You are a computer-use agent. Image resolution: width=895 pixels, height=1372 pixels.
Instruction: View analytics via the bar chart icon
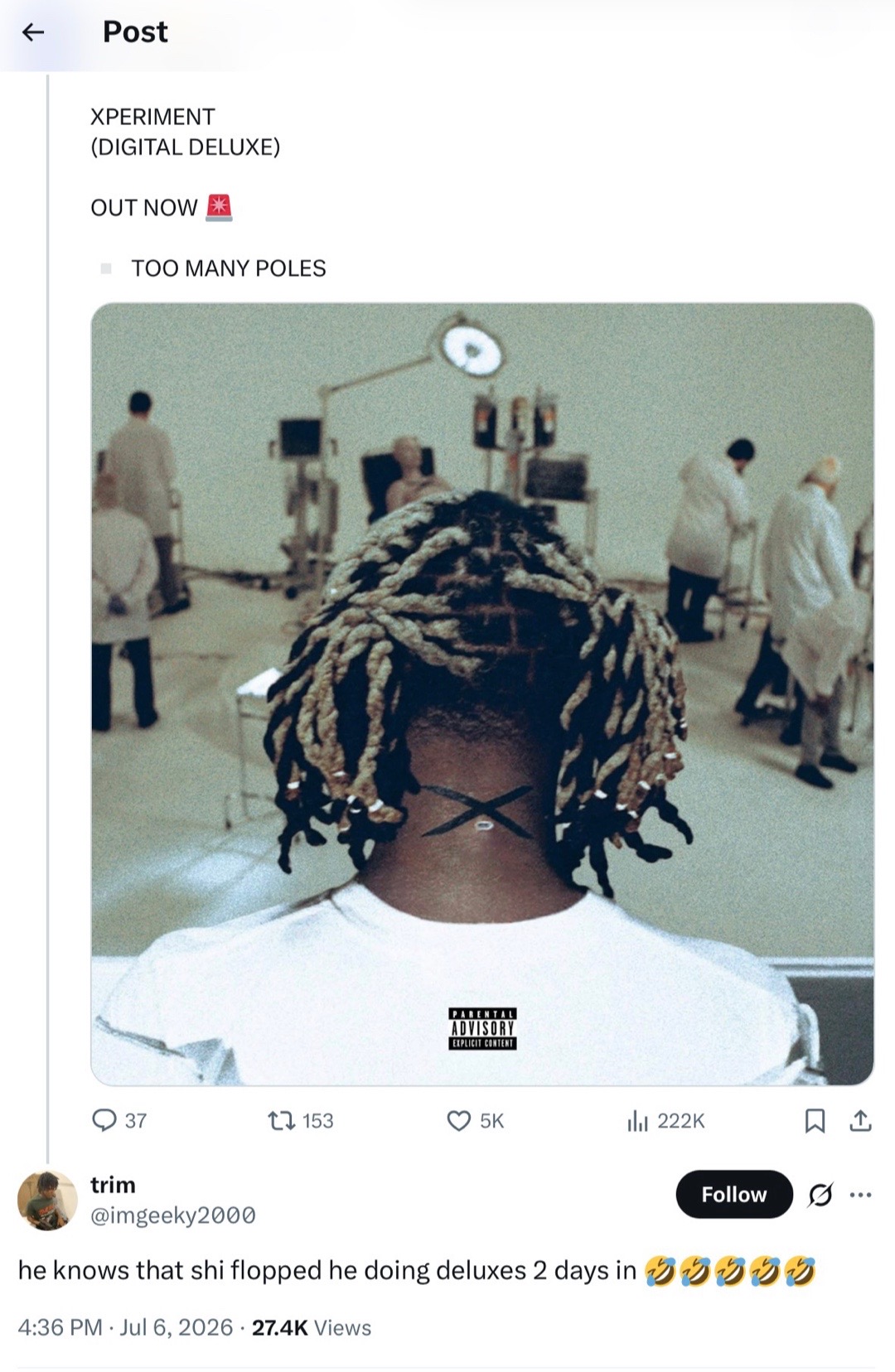pos(637,1121)
